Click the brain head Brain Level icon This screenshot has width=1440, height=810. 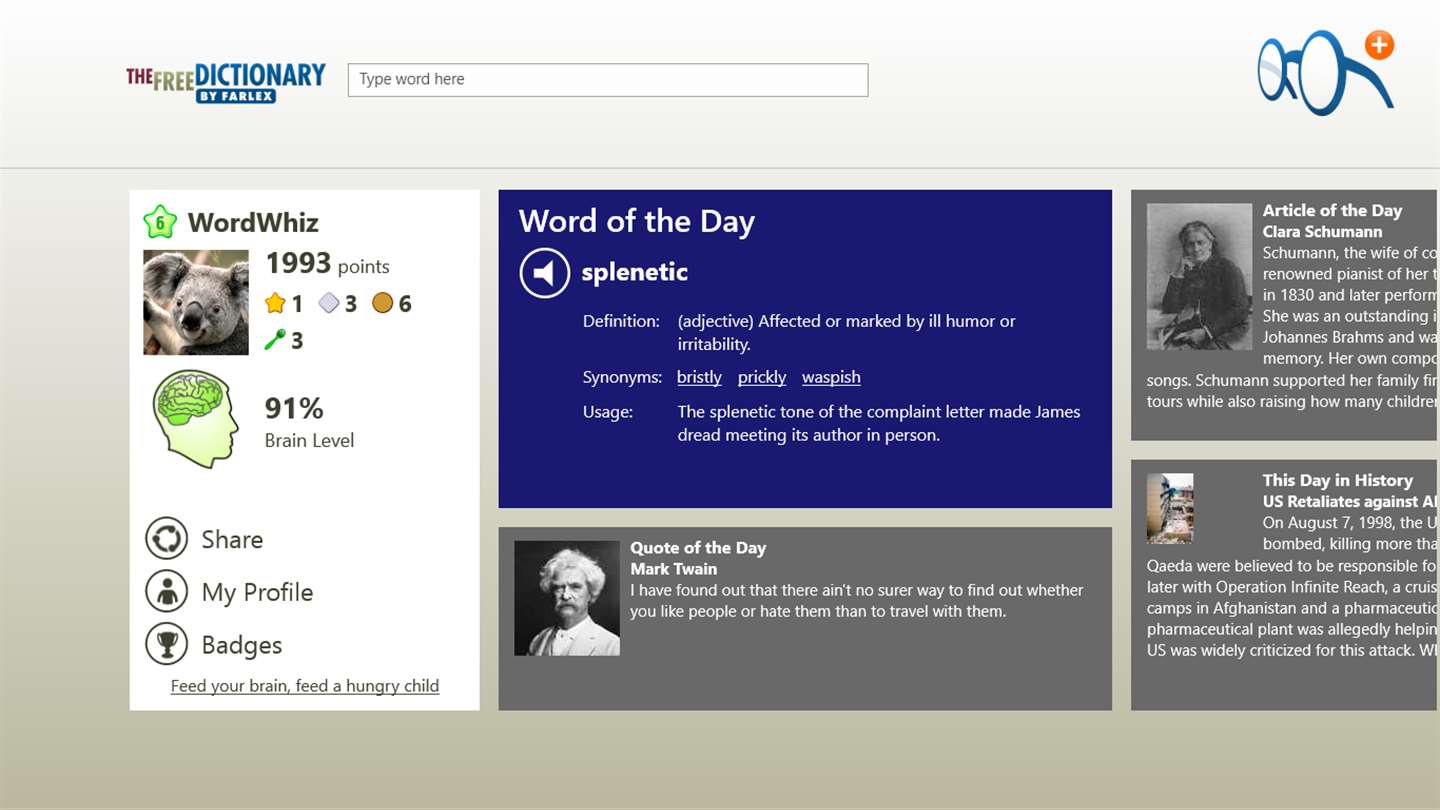tap(196, 419)
